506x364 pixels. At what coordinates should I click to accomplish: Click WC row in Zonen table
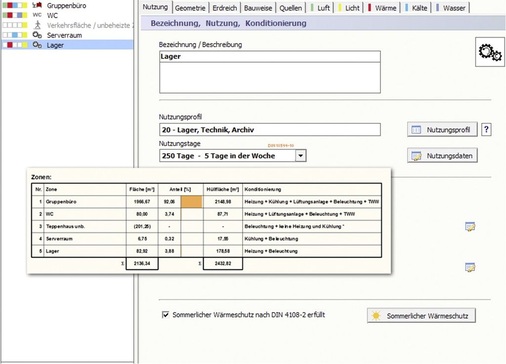click(206, 214)
